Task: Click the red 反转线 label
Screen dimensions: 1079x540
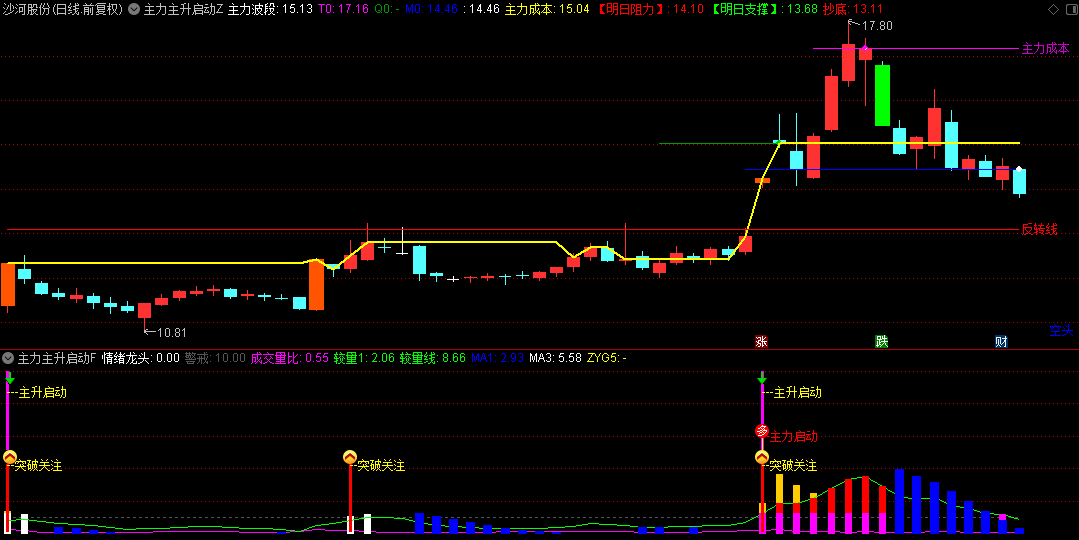Action: 1039,229
